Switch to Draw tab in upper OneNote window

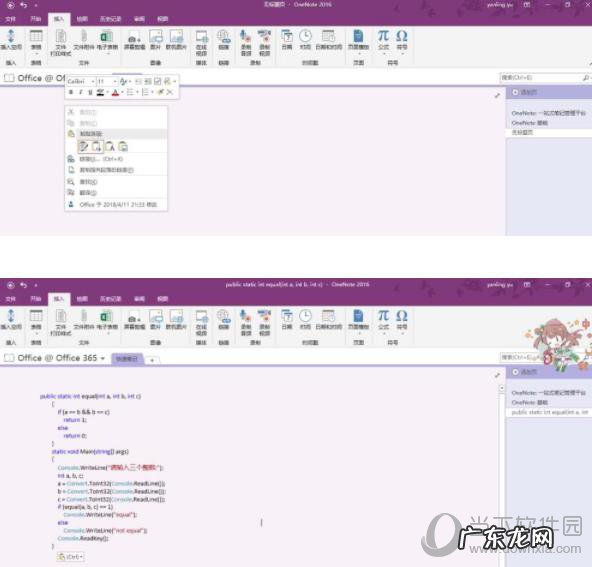coord(82,19)
